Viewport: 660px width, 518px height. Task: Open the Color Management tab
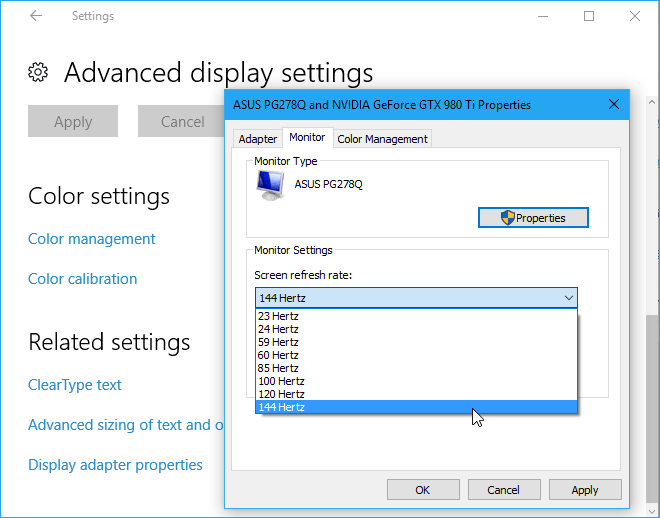[x=382, y=139]
